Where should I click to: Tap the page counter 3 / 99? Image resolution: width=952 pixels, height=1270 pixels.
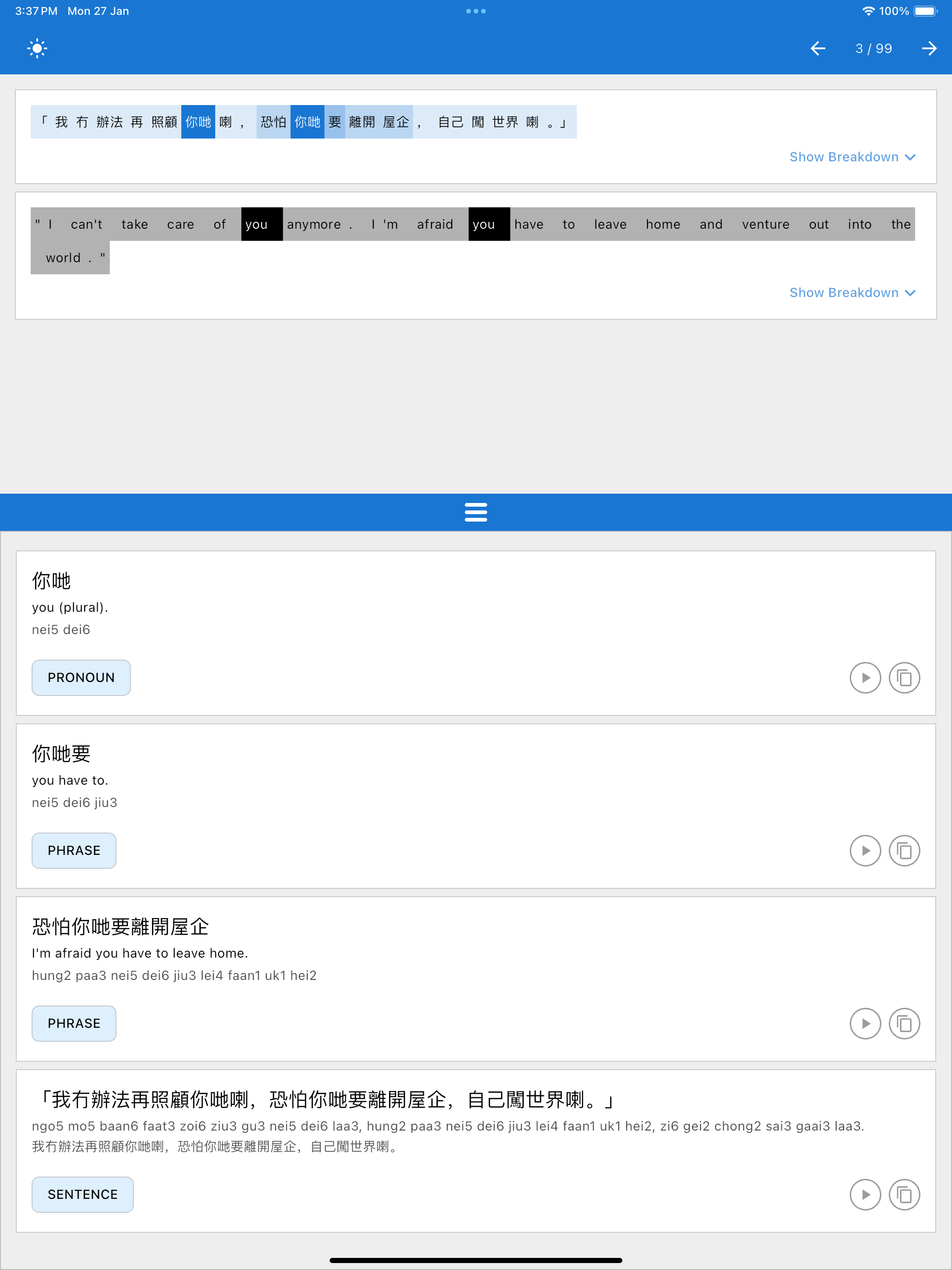coord(873,48)
